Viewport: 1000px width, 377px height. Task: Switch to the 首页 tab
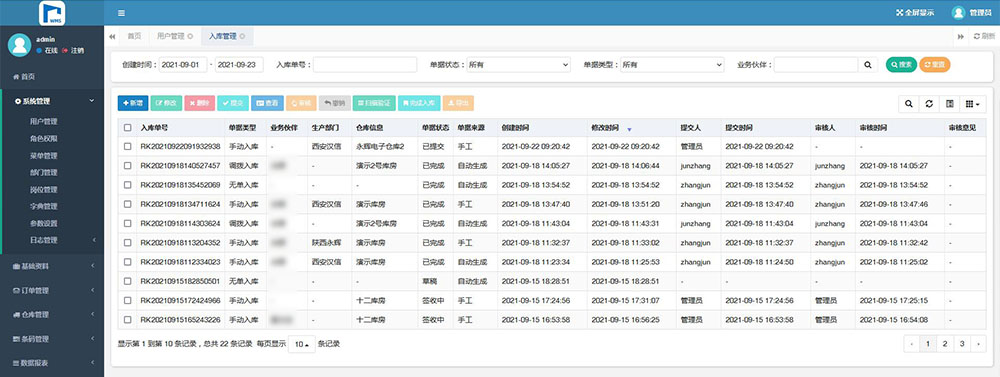pos(134,36)
